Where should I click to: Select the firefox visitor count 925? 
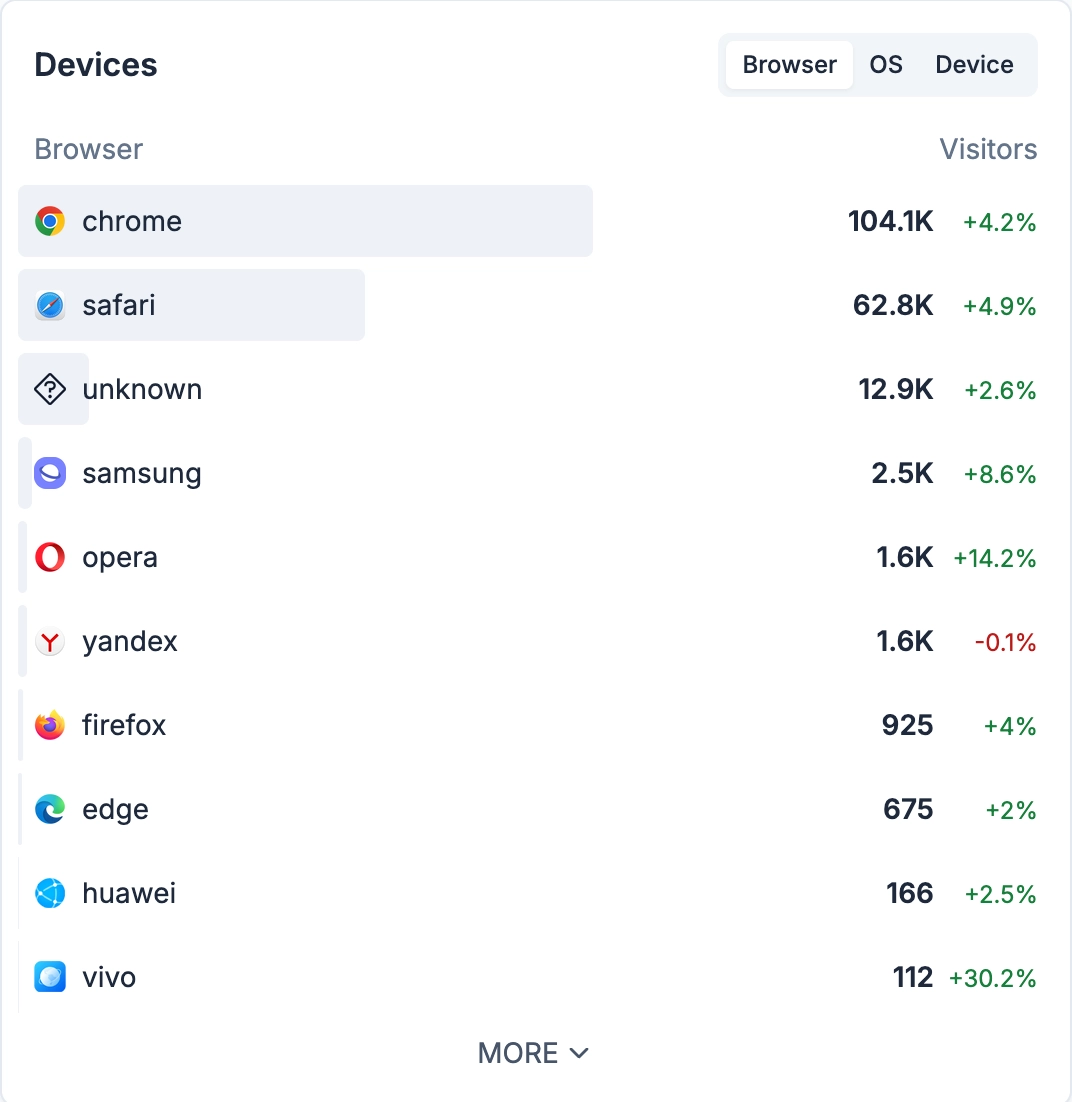coord(907,725)
